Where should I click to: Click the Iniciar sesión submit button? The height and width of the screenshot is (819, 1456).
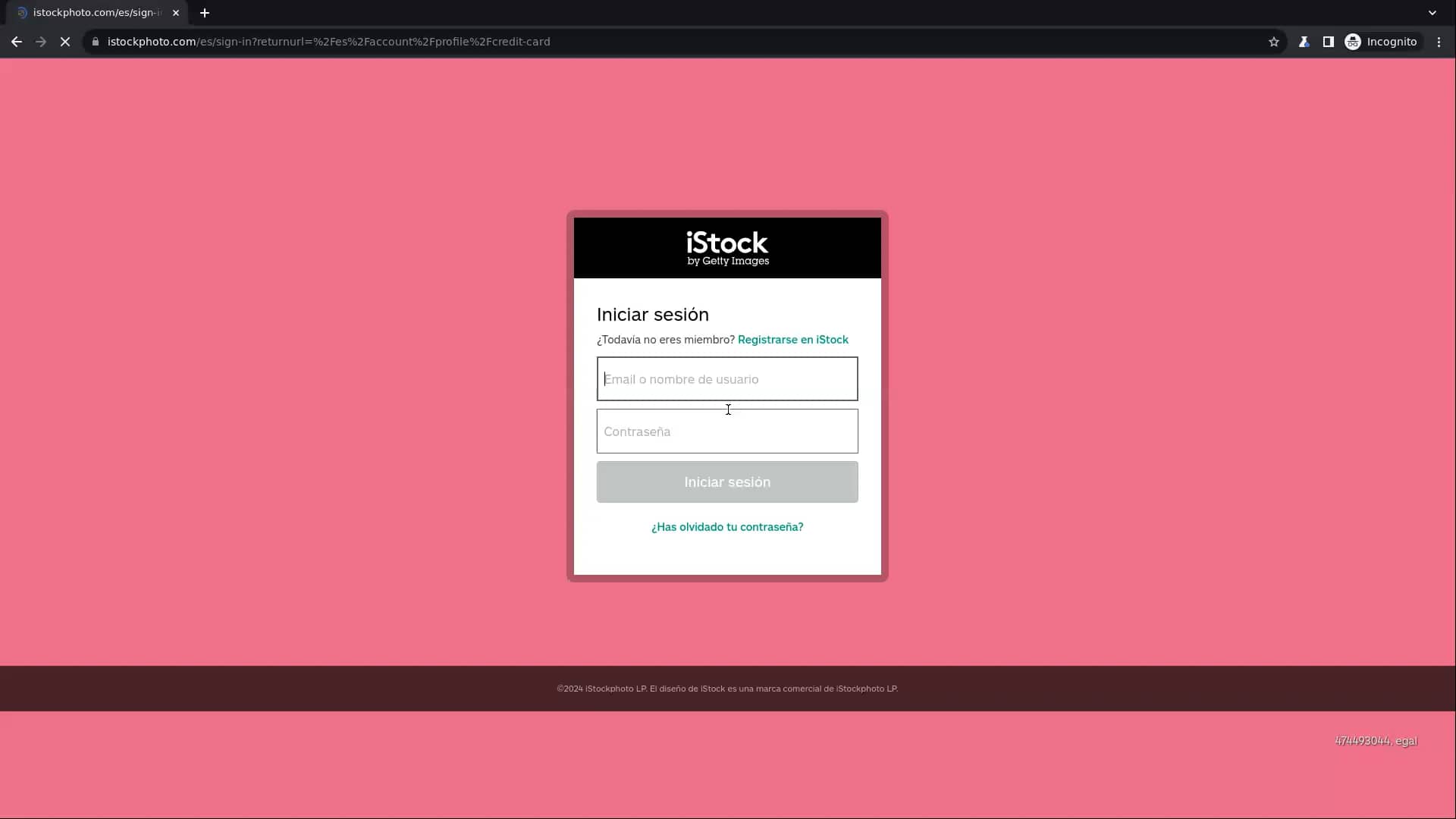pos(727,482)
